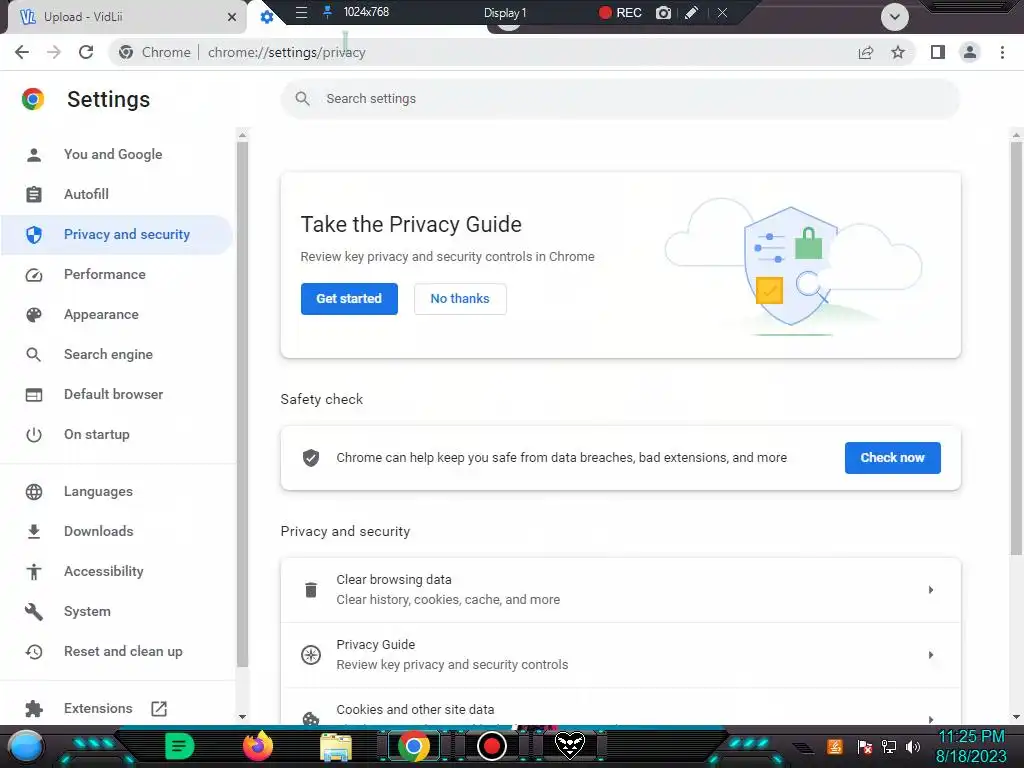The height and width of the screenshot is (768, 1024).
Task: Click the On startup power icon
Action: click(x=34, y=435)
